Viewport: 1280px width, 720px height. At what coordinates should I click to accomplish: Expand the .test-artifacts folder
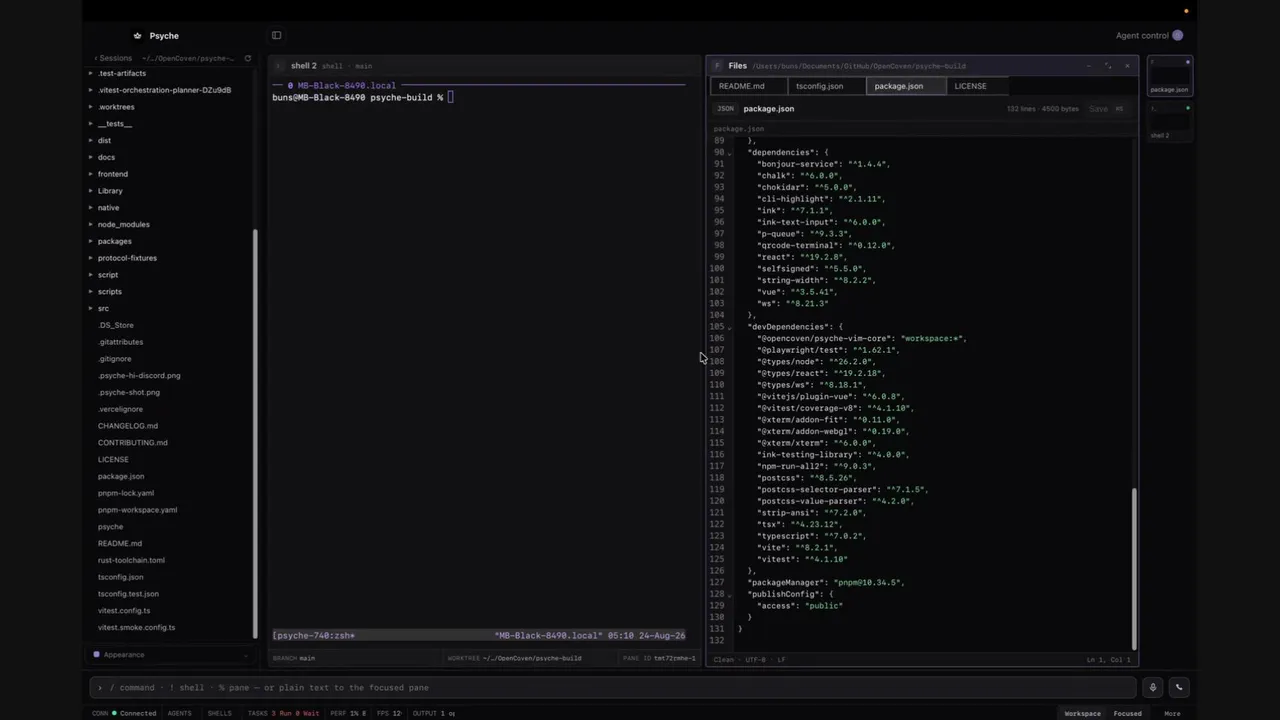(90, 73)
